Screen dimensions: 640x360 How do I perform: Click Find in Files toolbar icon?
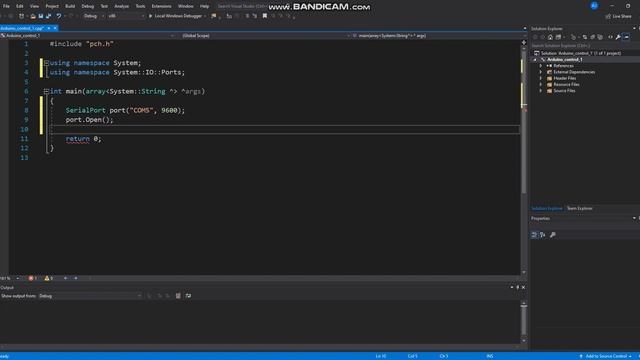[x=214, y=16]
